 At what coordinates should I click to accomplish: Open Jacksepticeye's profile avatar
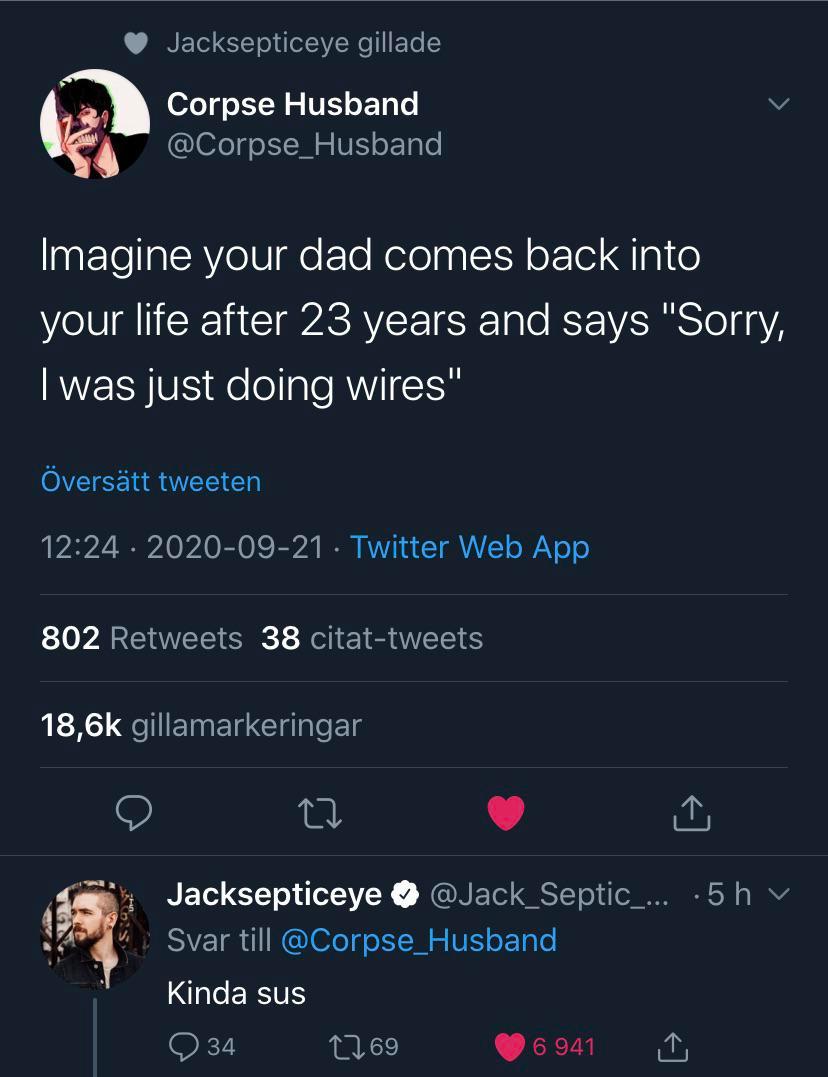[x=95, y=934]
